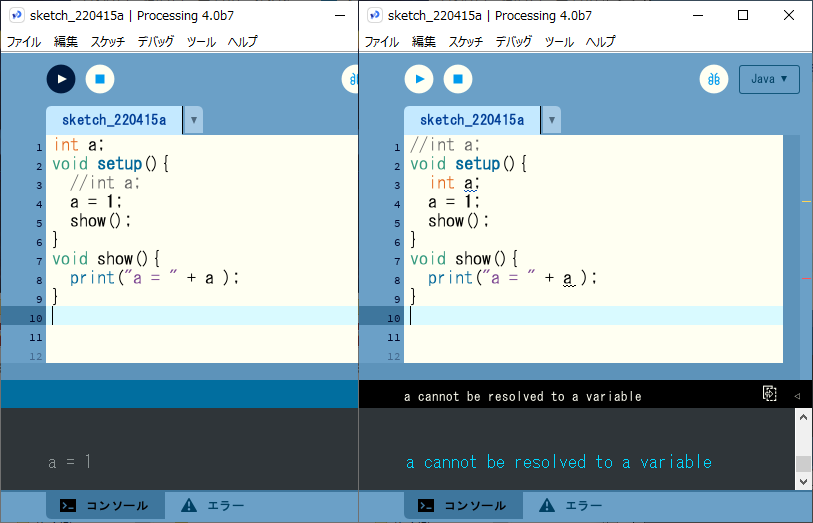Expand the tab arrow menu in the right window

coord(551,120)
